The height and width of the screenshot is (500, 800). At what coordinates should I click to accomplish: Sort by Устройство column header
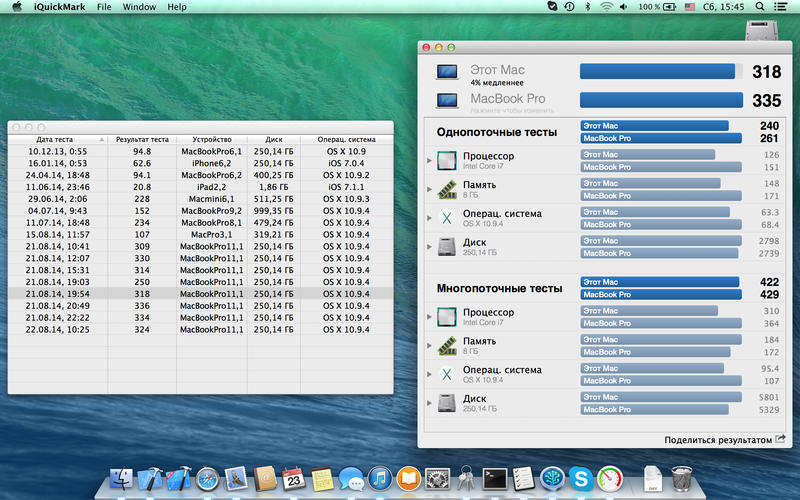click(x=212, y=139)
